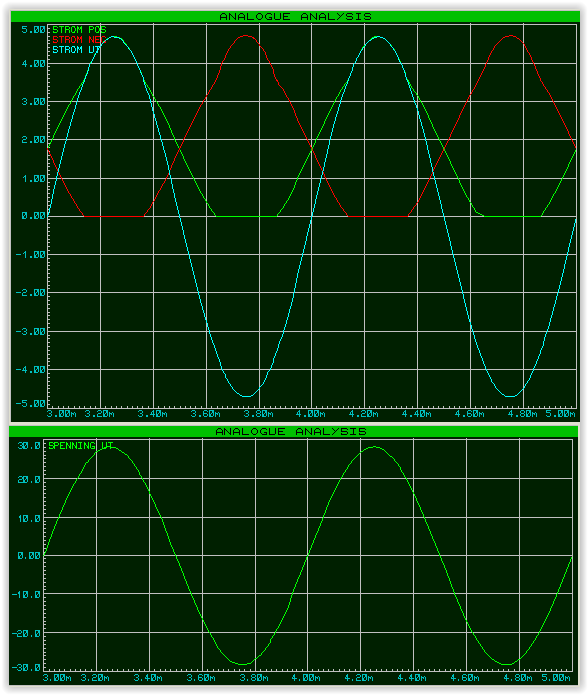Screen dimensions: 588x695
Task: Click the 30.0 y-axis value in SPENNING graph
Action: 29,446
